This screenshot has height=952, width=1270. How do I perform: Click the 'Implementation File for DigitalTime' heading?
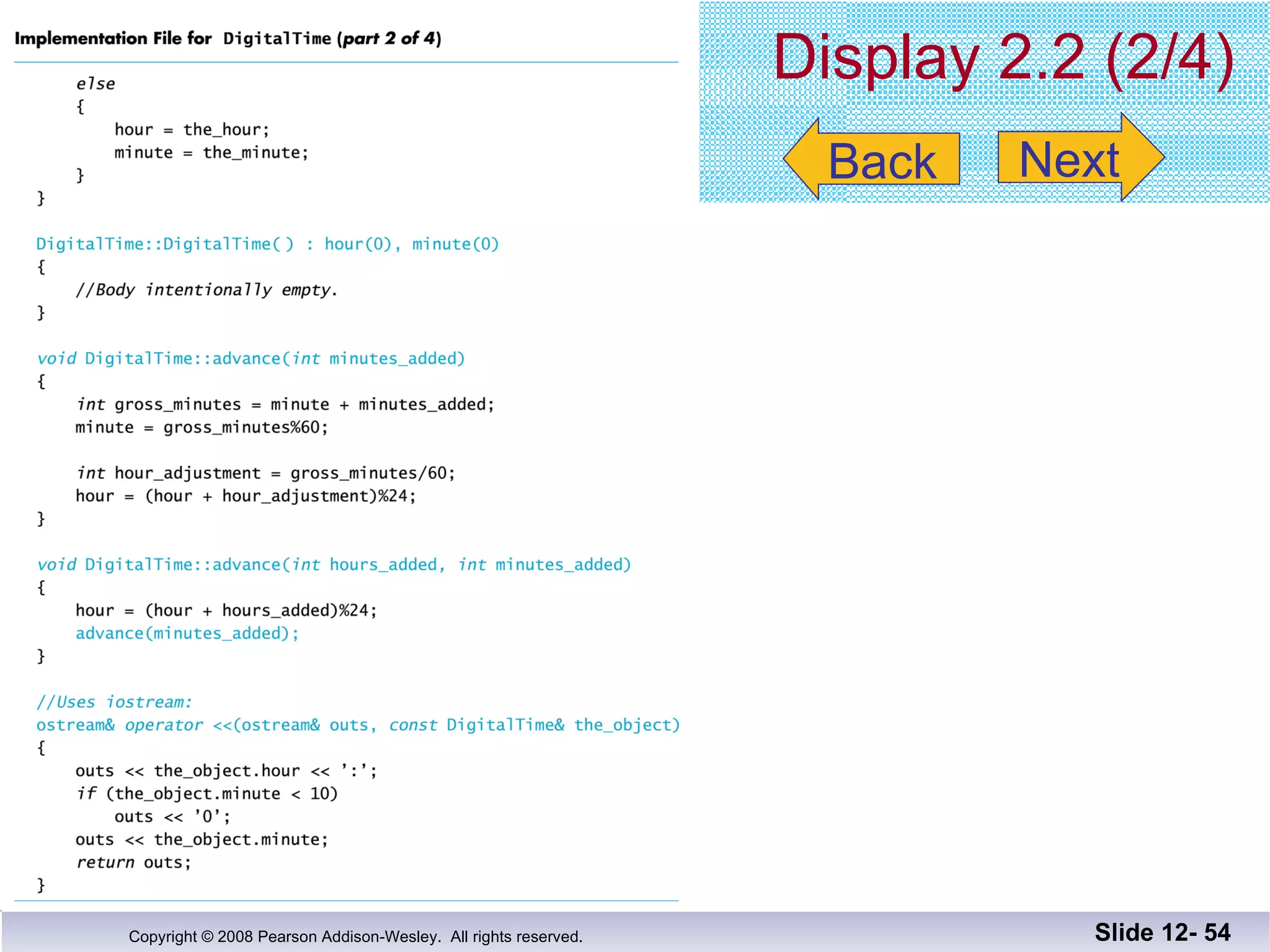pos(228,38)
